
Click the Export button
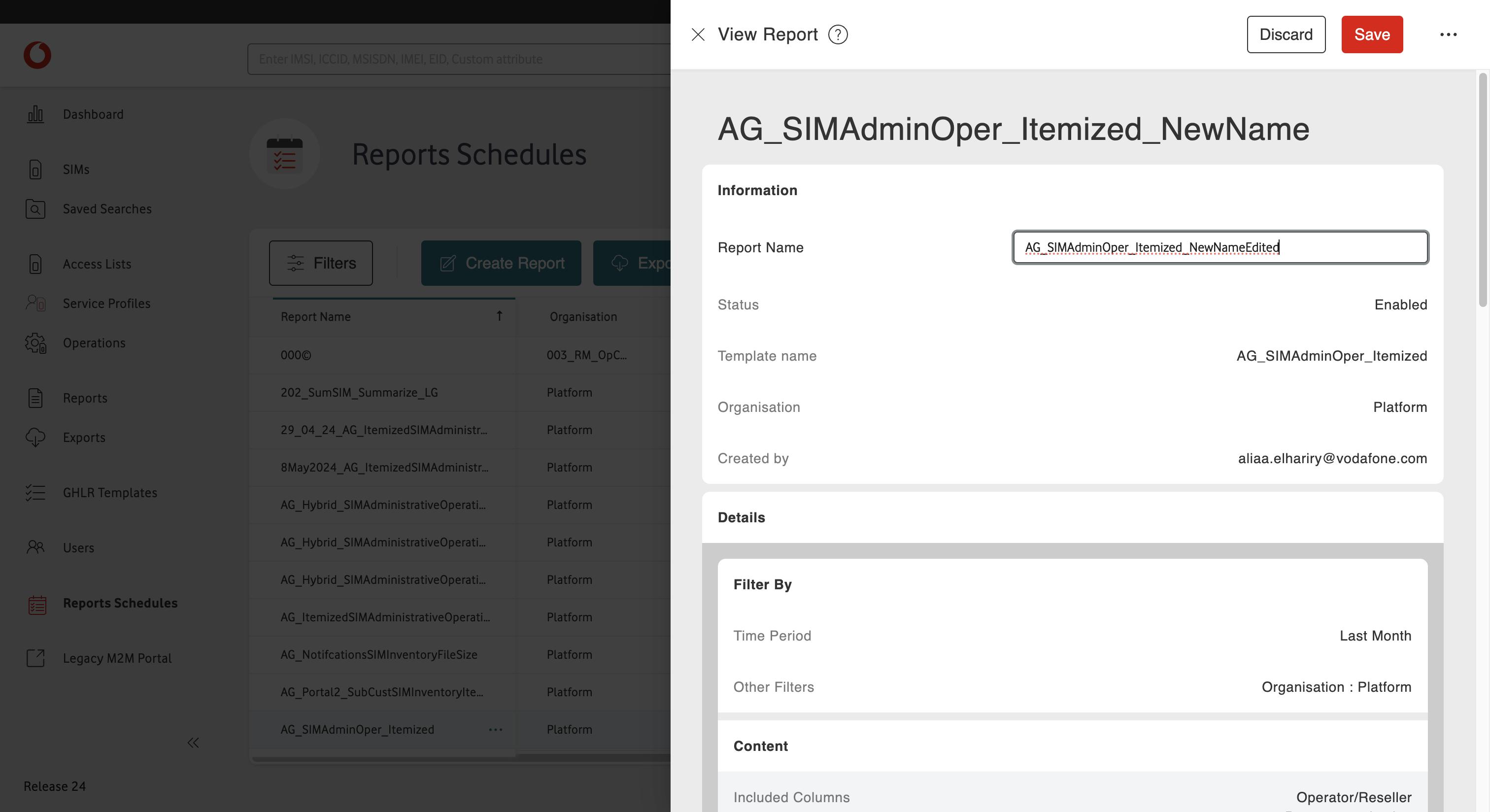(632, 263)
